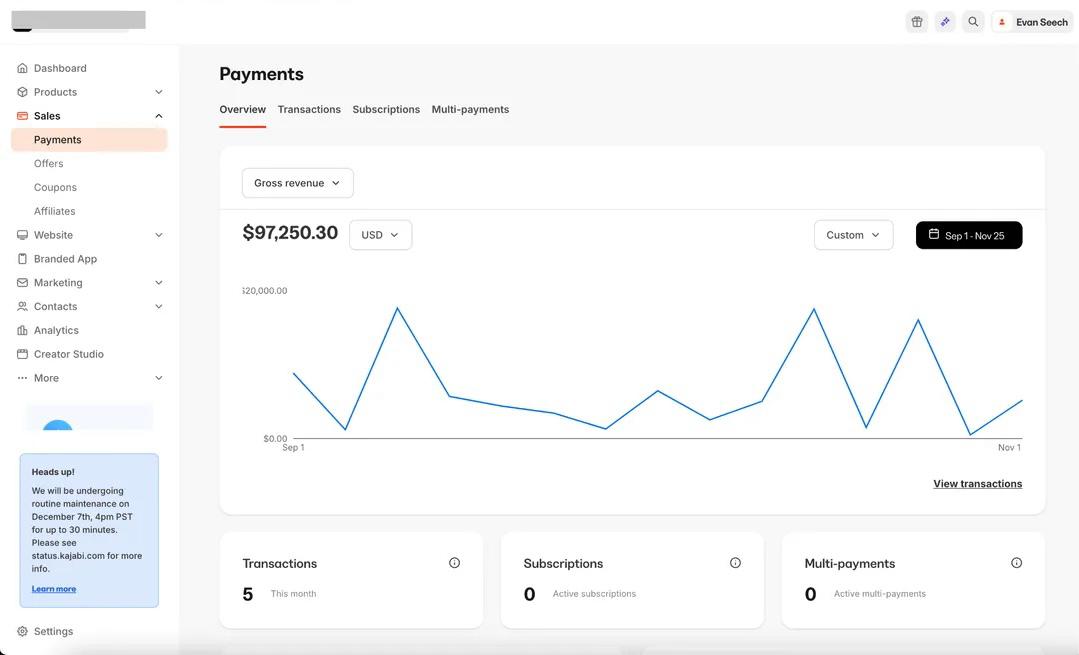Image resolution: width=1079 pixels, height=655 pixels.
Task: Click Learn more in maintenance notice
Action: click(x=54, y=589)
